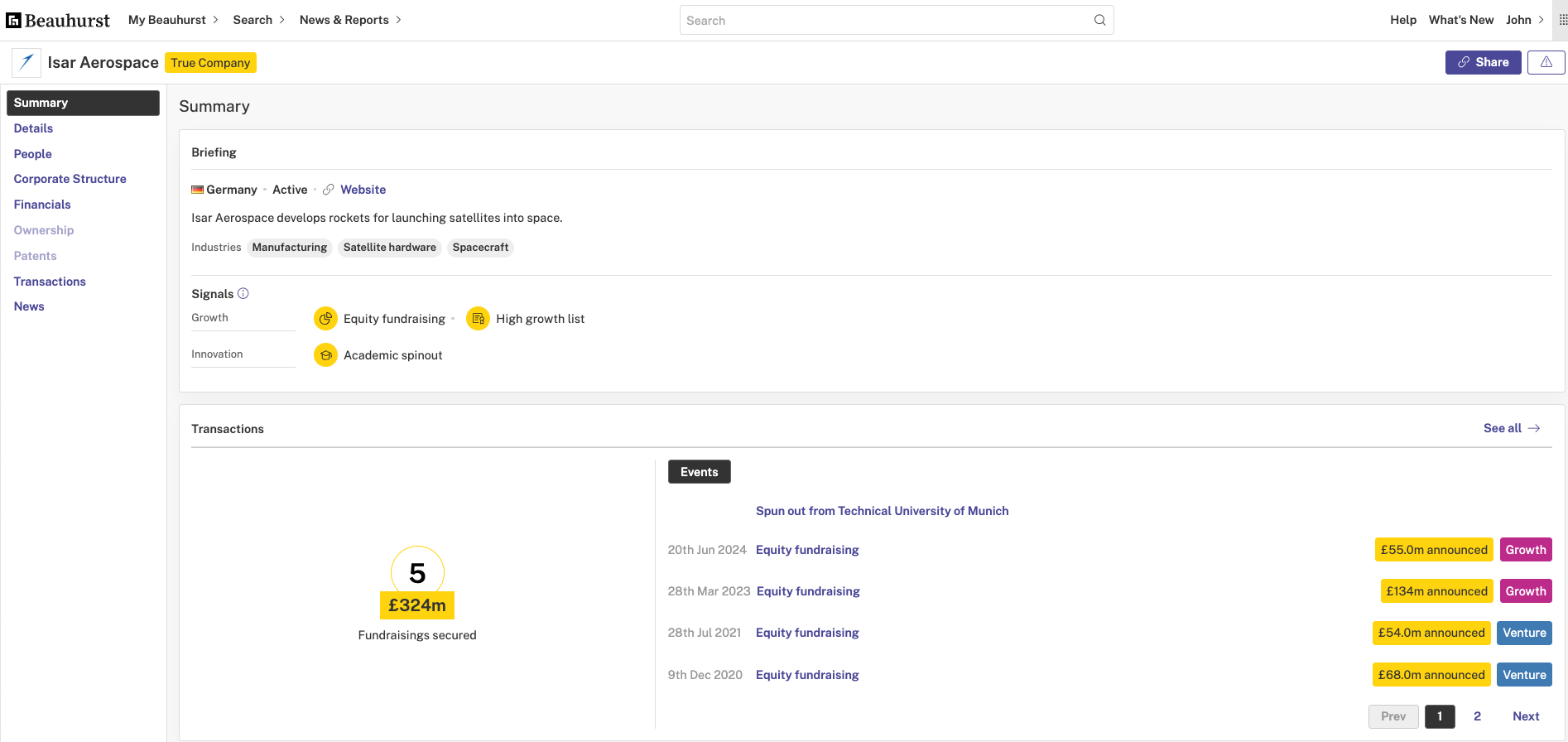Click the Growth tag on 28th Mar 2023 row

pyautogui.click(x=1526, y=591)
